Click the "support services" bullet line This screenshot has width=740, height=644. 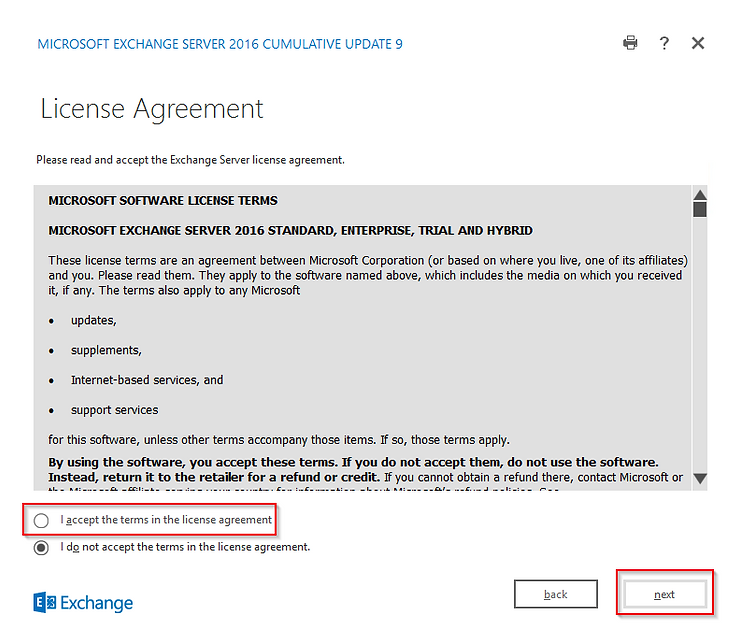click(x=114, y=410)
